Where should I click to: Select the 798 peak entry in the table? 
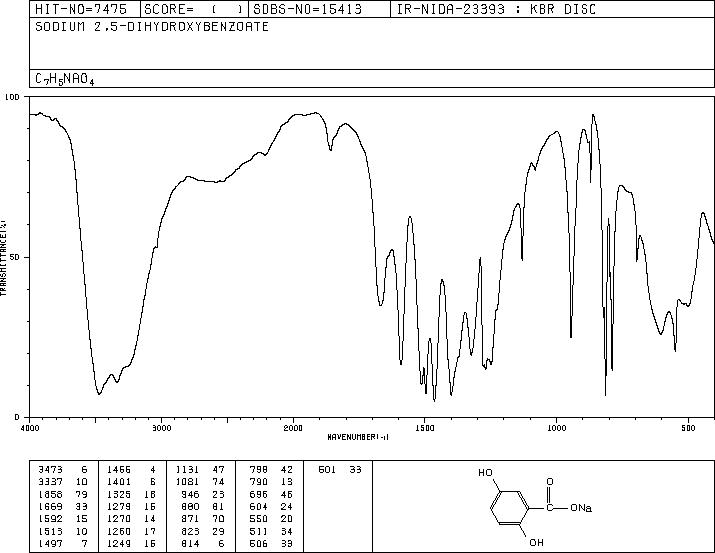tap(270, 469)
